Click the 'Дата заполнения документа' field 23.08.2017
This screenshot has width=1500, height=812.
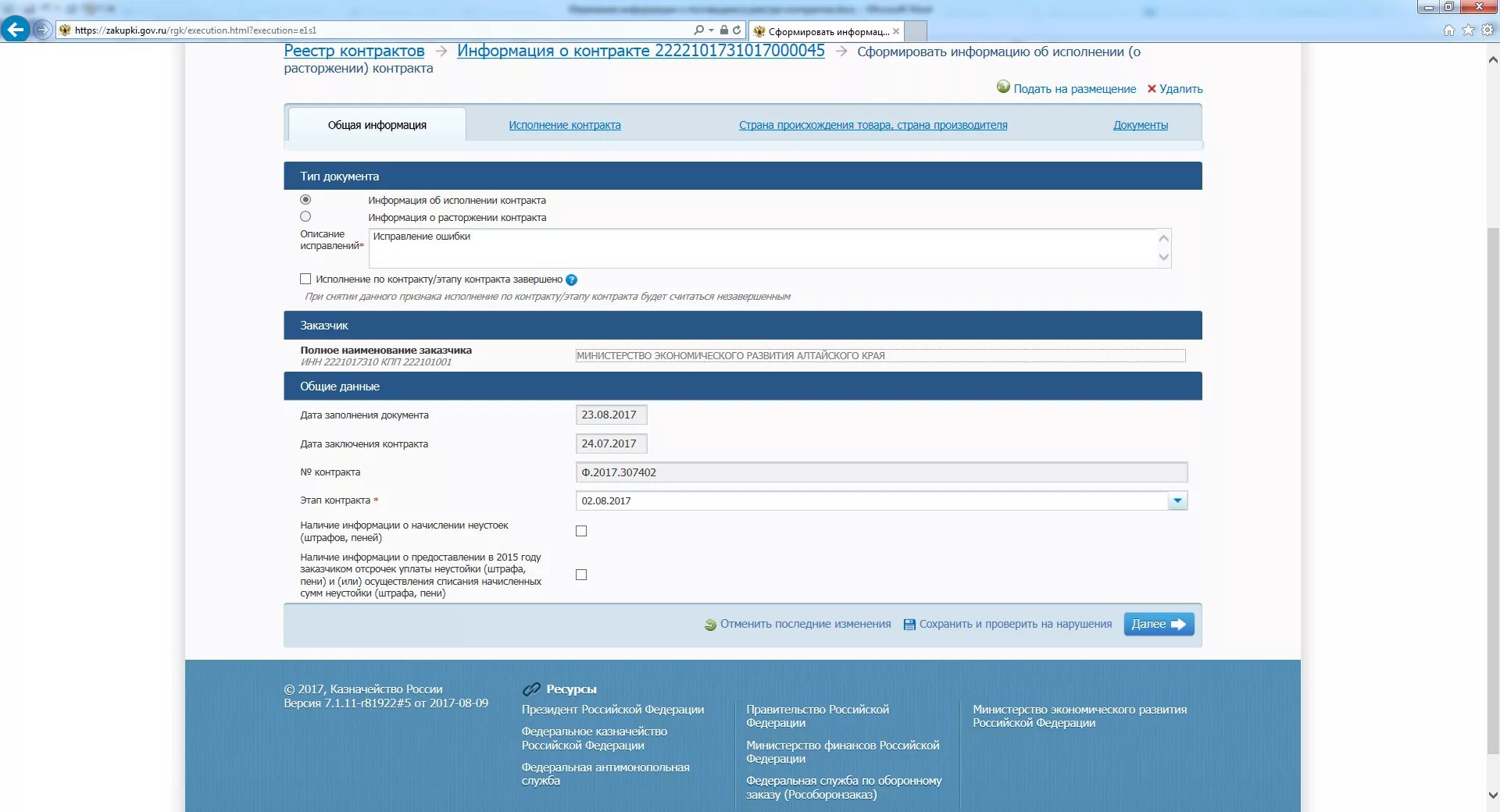[611, 415]
